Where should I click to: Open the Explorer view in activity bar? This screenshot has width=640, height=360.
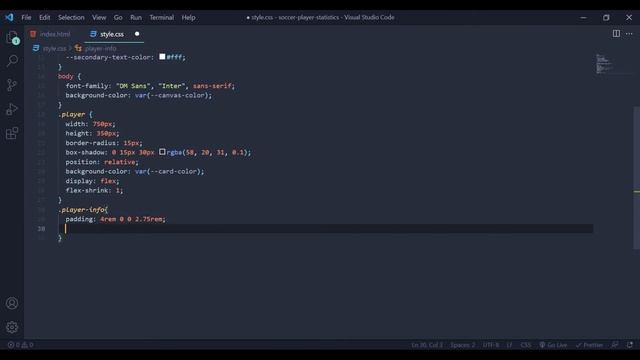12,38
